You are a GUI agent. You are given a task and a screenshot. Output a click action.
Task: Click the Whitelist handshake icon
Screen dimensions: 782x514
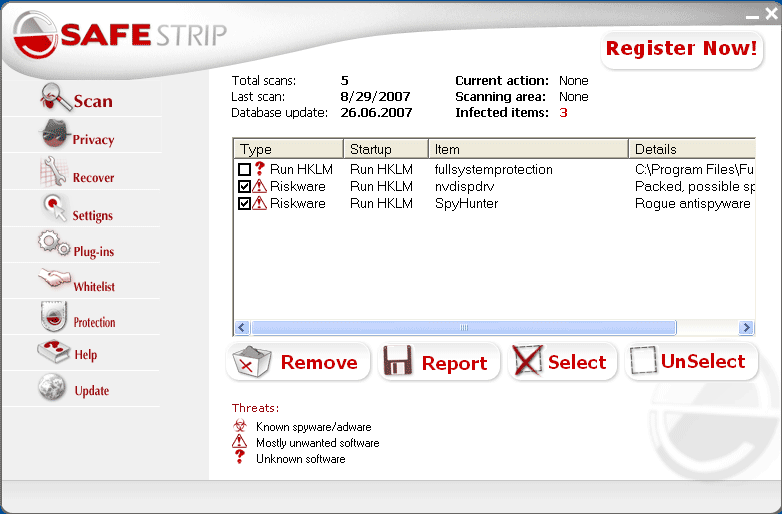coord(54,278)
